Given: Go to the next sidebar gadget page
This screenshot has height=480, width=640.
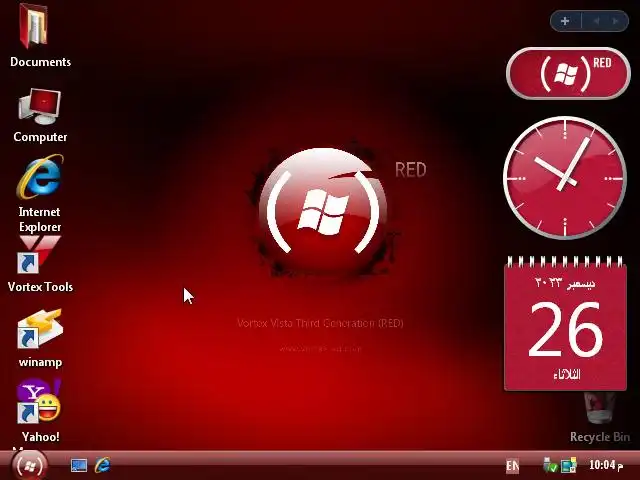Looking at the screenshot, I should point(615,21).
